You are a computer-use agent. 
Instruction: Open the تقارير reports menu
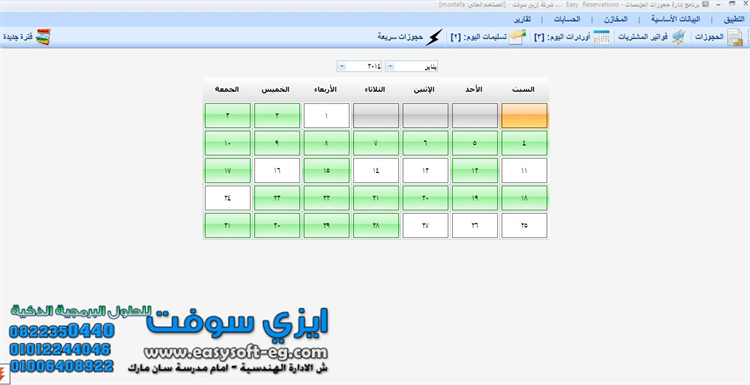(x=521, y=20)
